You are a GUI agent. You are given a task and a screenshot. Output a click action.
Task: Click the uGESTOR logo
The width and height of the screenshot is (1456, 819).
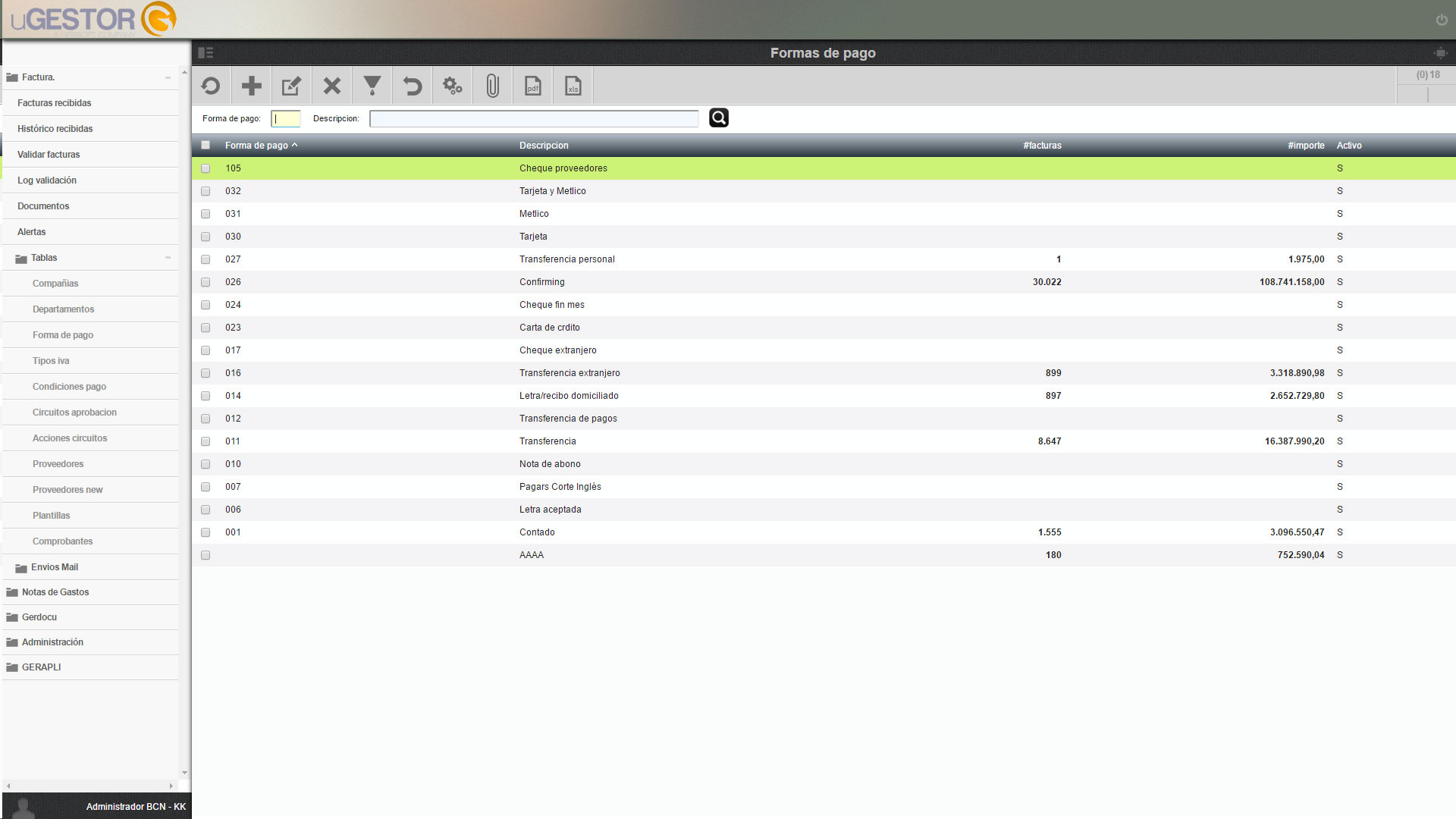pos(93,19)
